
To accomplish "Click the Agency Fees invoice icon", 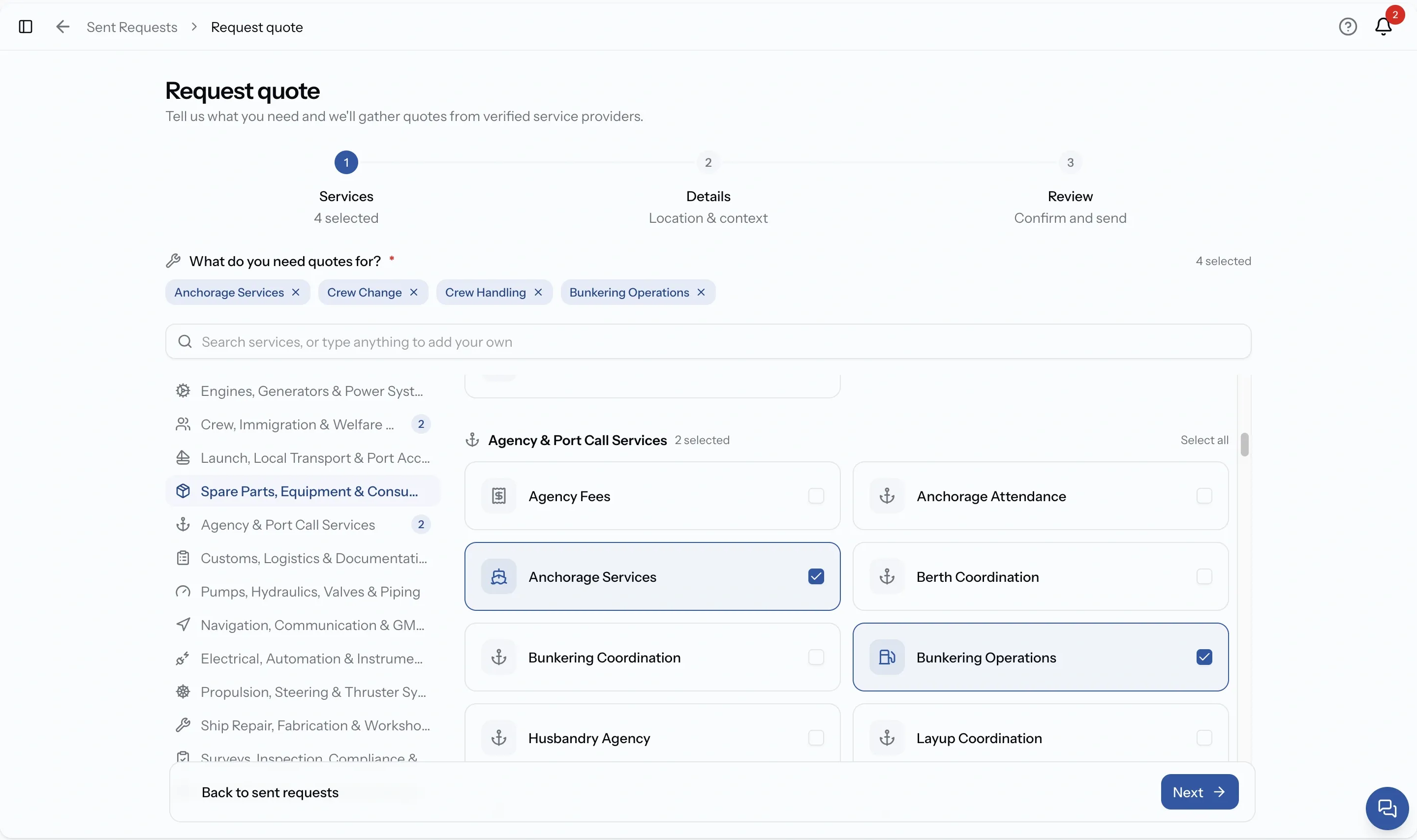I will (499, 496).
